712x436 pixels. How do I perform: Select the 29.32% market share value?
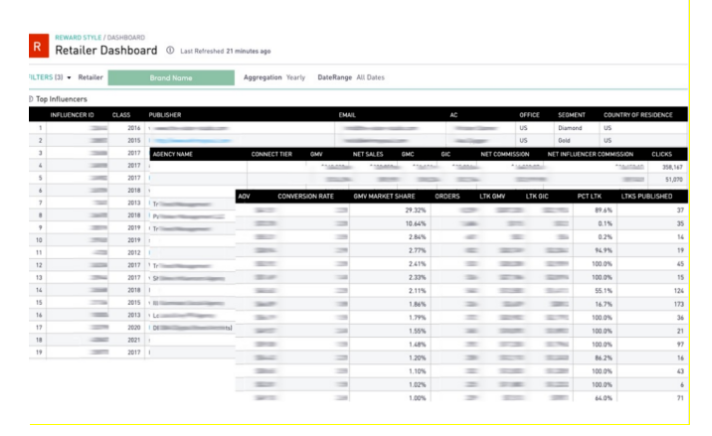click(x=415, y=210)
